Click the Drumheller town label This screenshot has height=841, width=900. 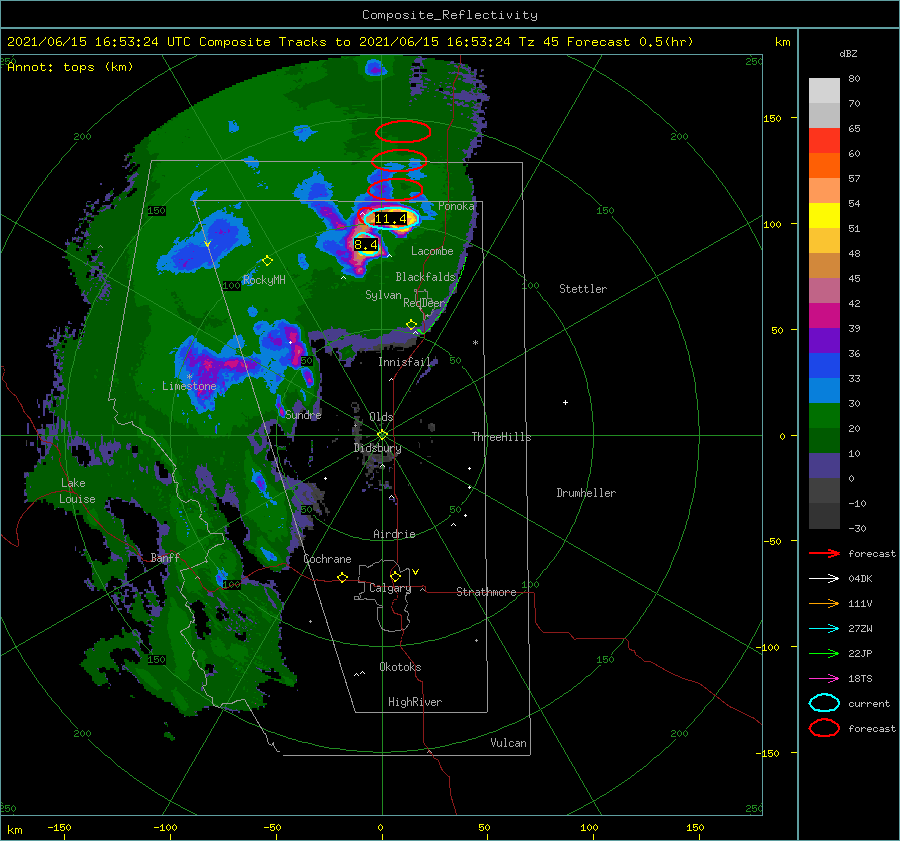click(586, 493)
